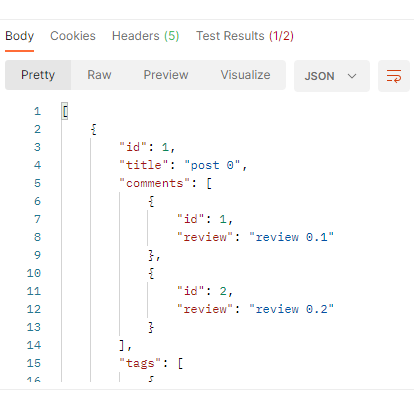
Task: Click the "id" key on line 11
Action: click(x=191, y=291)
